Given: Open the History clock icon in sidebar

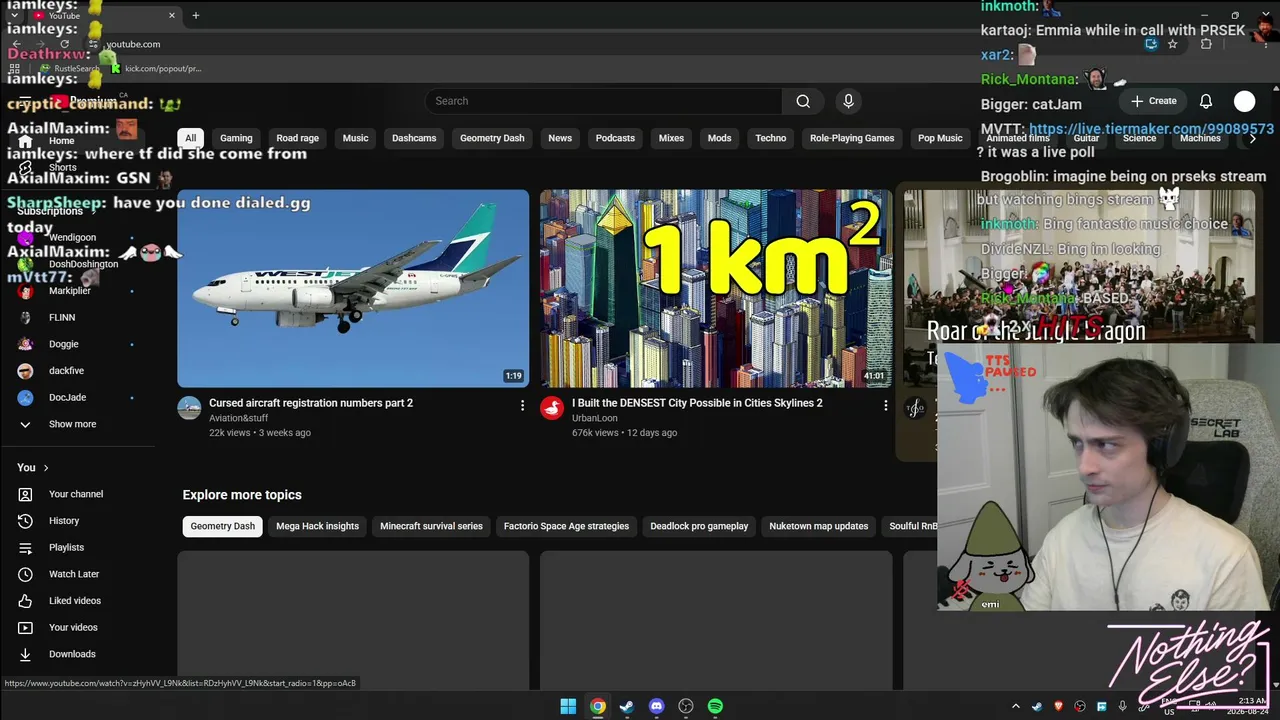Looking at the screenshot, I should click(x=26, y=521).
